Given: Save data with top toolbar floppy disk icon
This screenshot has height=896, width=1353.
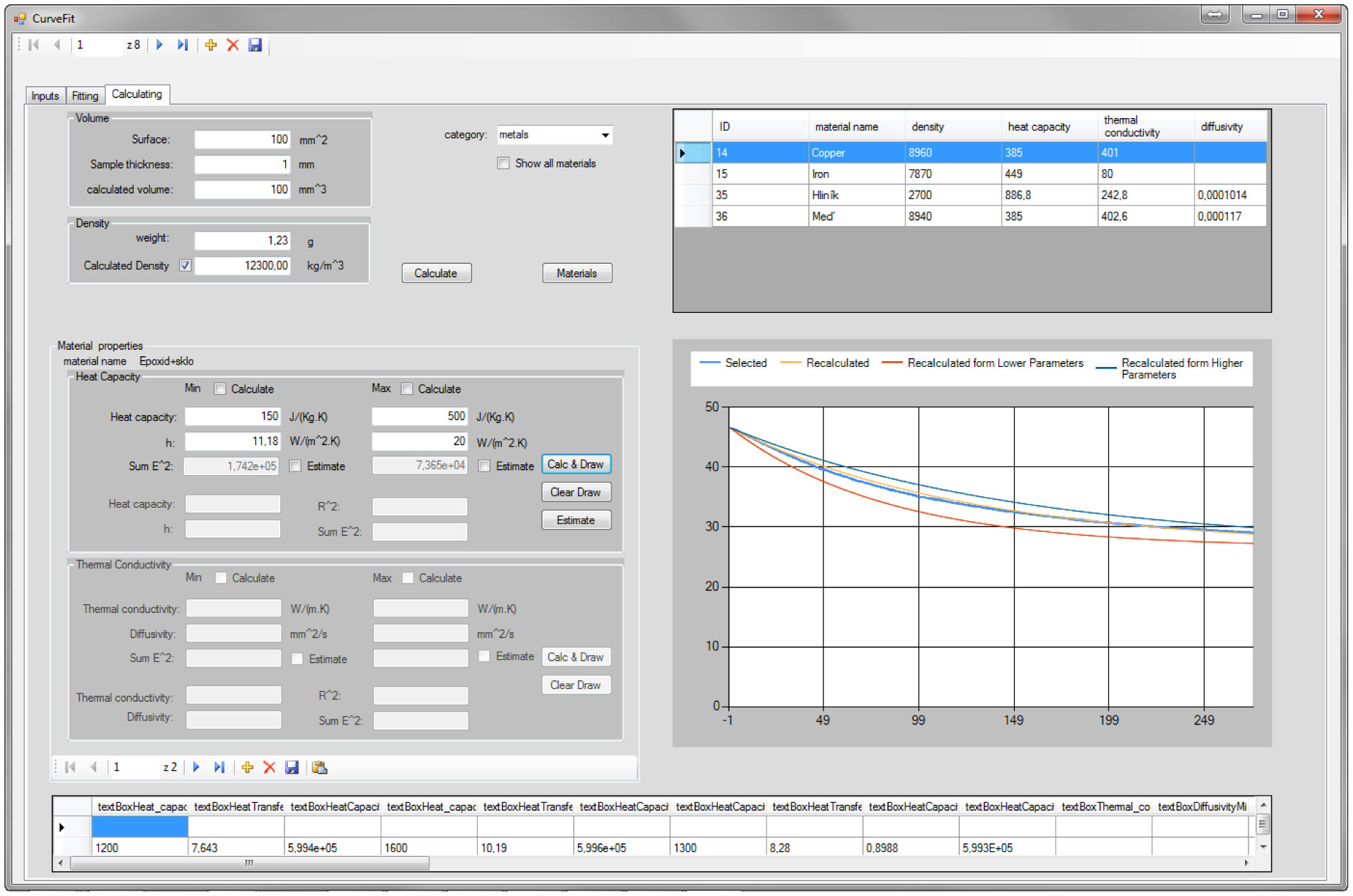Looking at the screenshot, I should point(255,45).
